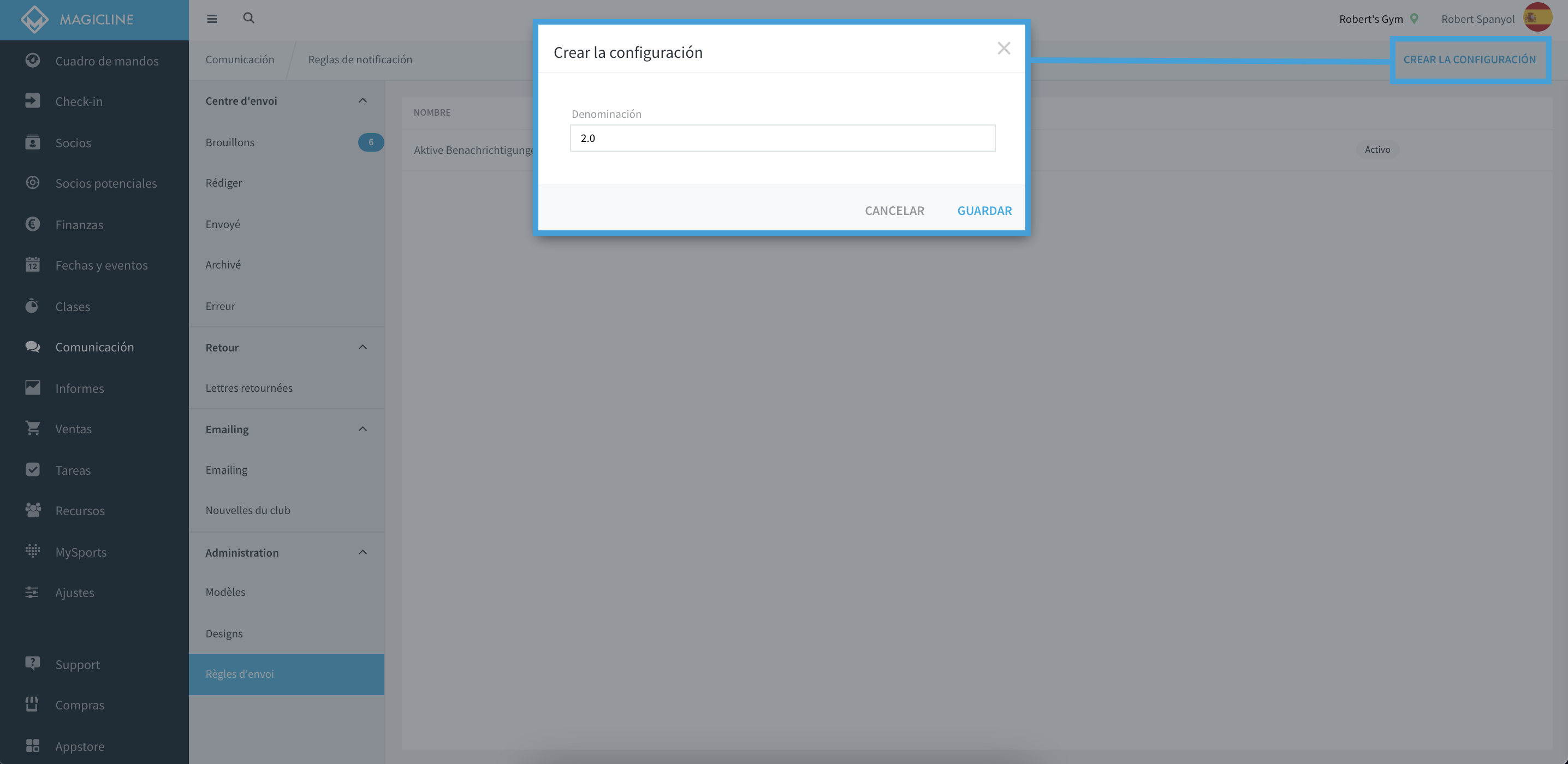Click the Informes chart icon
This screenshot has width=1568, height=764.
click(x=33, y=387)
